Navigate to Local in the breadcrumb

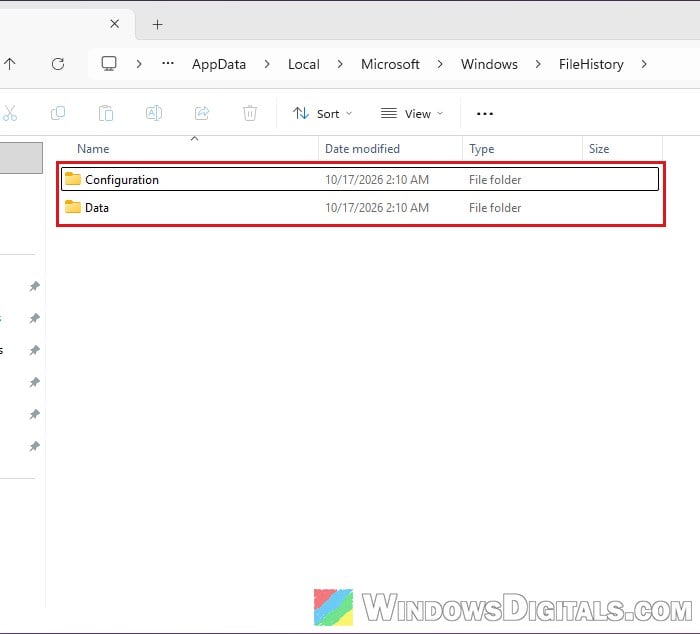[304, 64]
